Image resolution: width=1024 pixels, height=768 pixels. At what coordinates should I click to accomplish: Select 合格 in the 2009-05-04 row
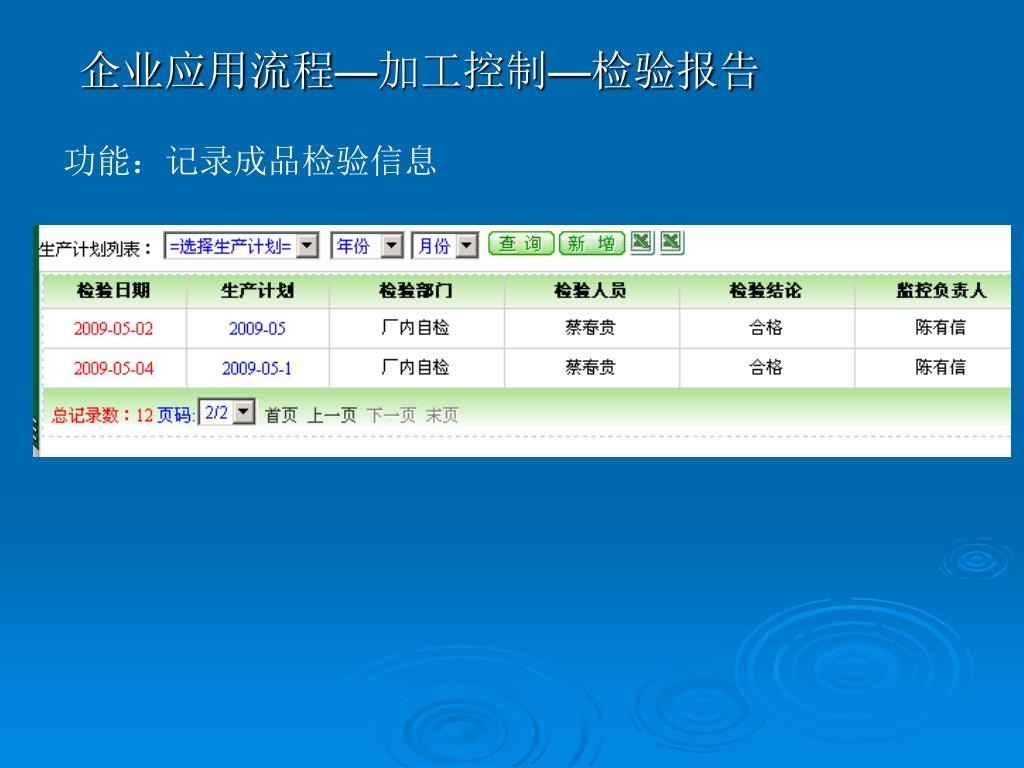pyautogui.click(x=765, y=367)
